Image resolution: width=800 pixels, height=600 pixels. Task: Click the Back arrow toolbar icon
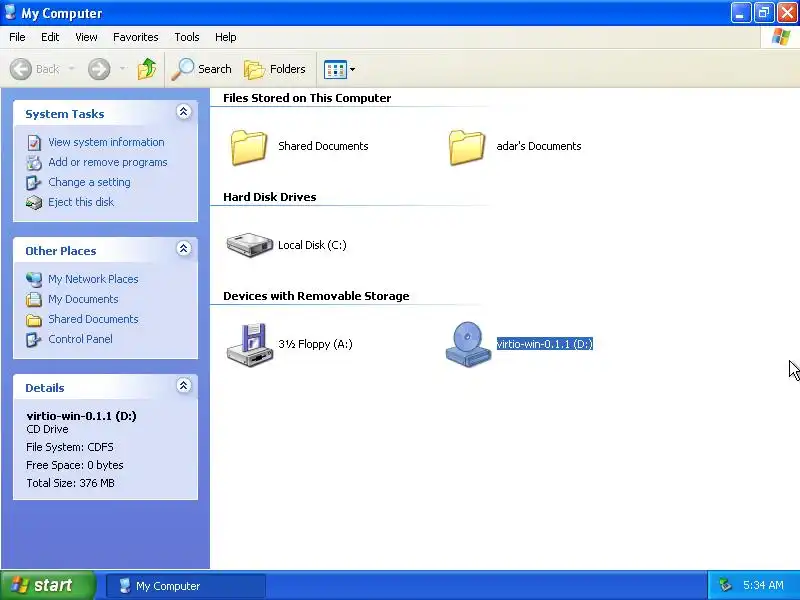[x=21, y=69]
